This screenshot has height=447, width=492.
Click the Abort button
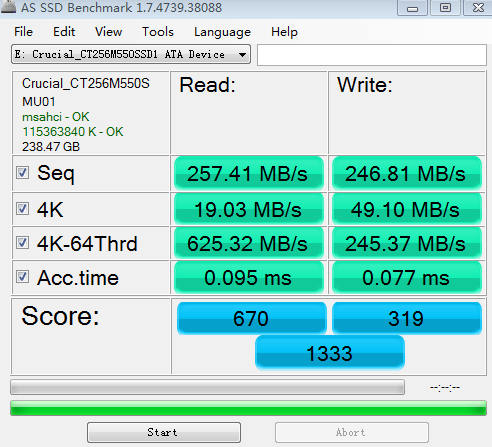[352, 432]
